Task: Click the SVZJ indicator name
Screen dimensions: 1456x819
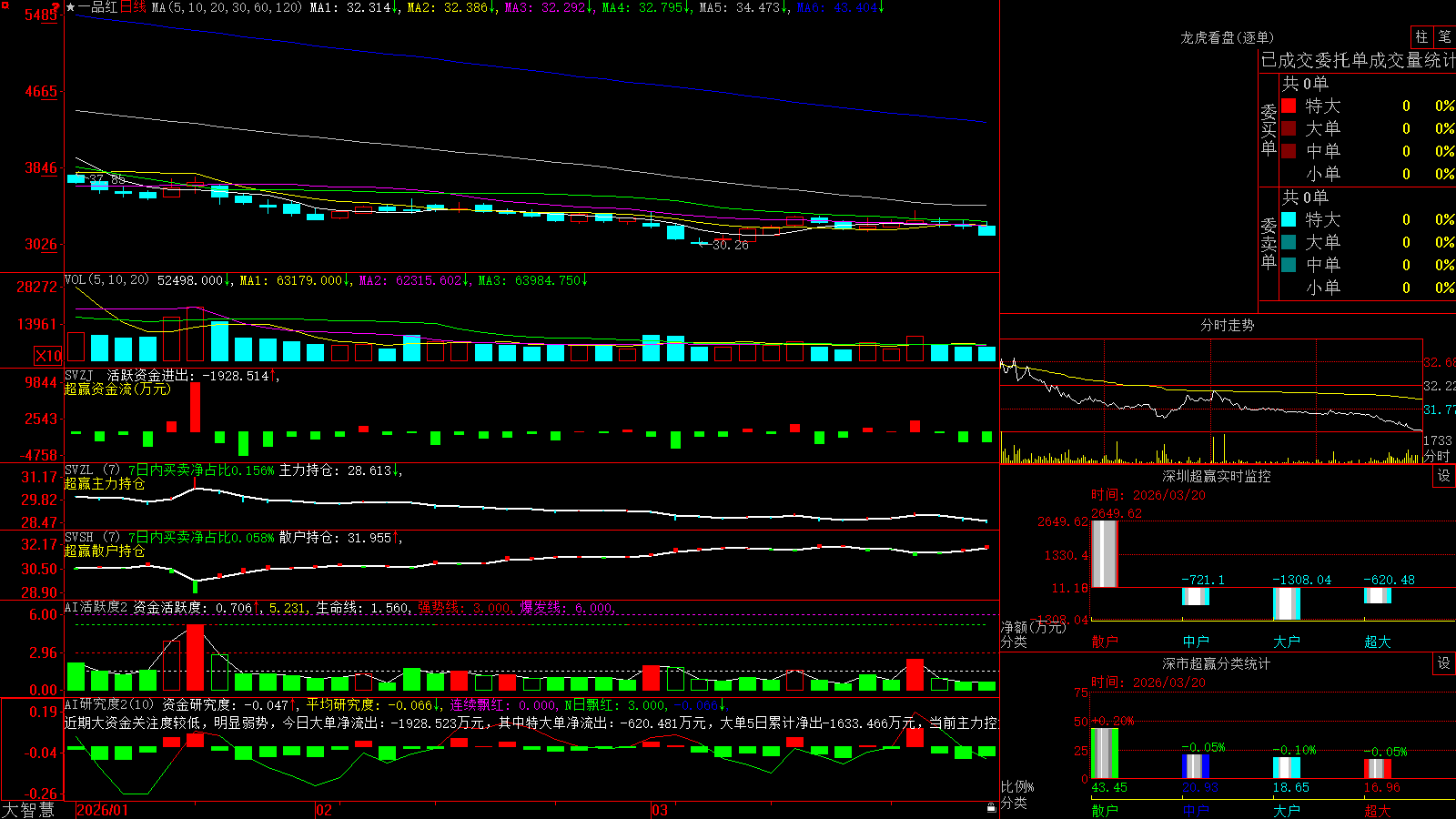Action: [78, 375]
